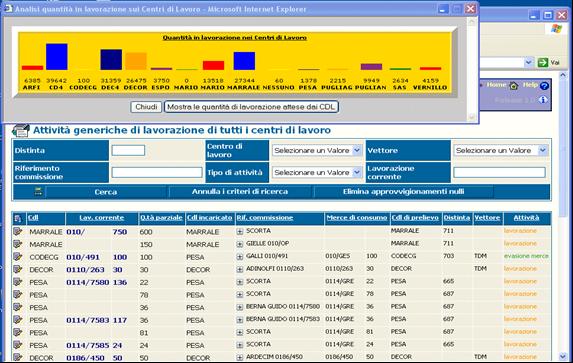This screenshot has width=573, height=363.
Task: Click the Windows logo in browser corner
Action: 556,29
